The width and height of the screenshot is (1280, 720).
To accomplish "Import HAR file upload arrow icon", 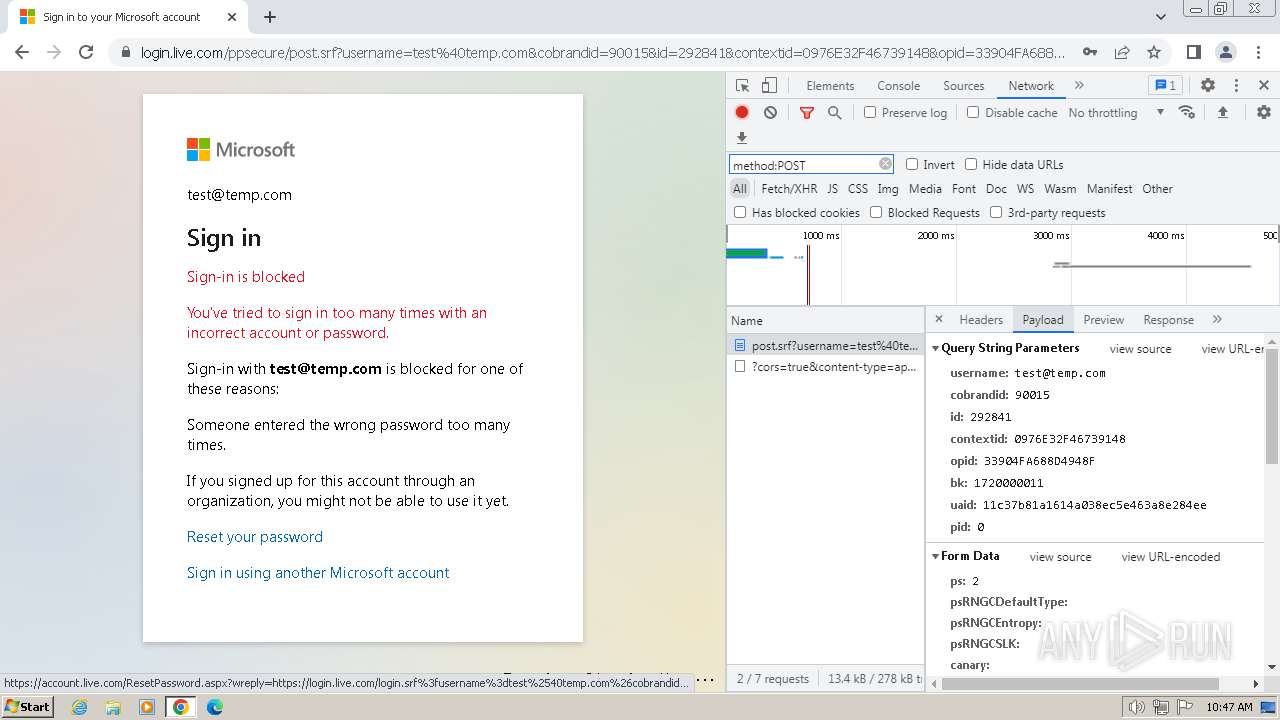I will point(1222,113).
